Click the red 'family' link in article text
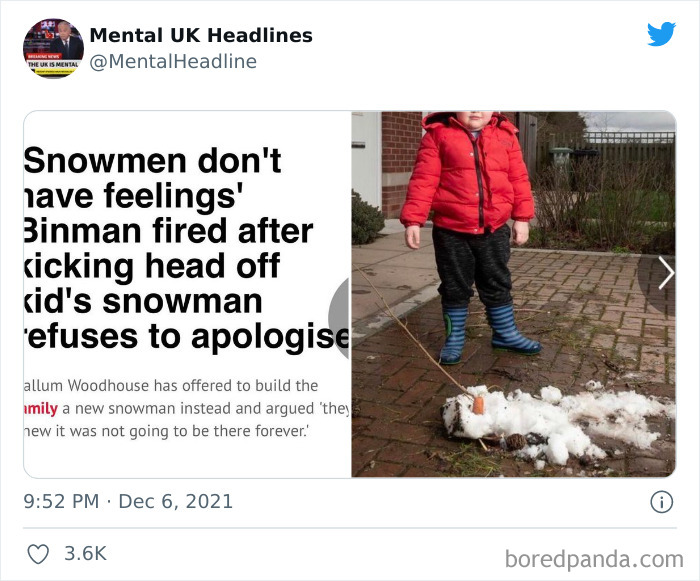Viewport: 700px width, 581px height. point(41,409)
